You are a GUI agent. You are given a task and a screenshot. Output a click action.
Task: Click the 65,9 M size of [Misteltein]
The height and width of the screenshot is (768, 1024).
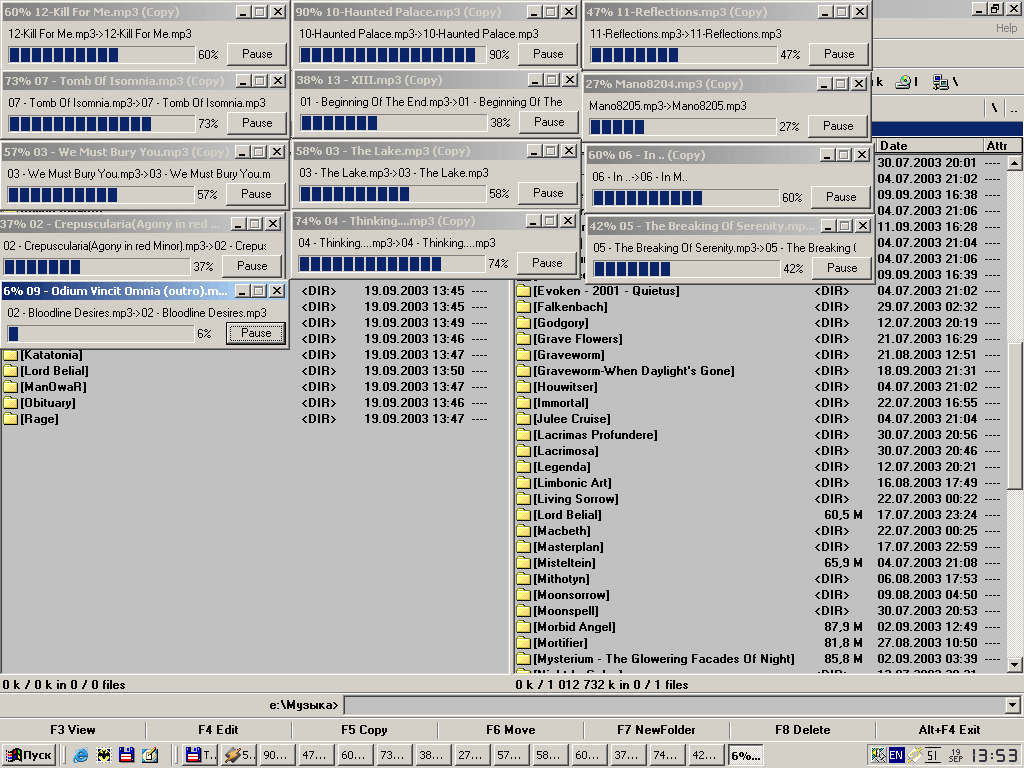point(842,563)
